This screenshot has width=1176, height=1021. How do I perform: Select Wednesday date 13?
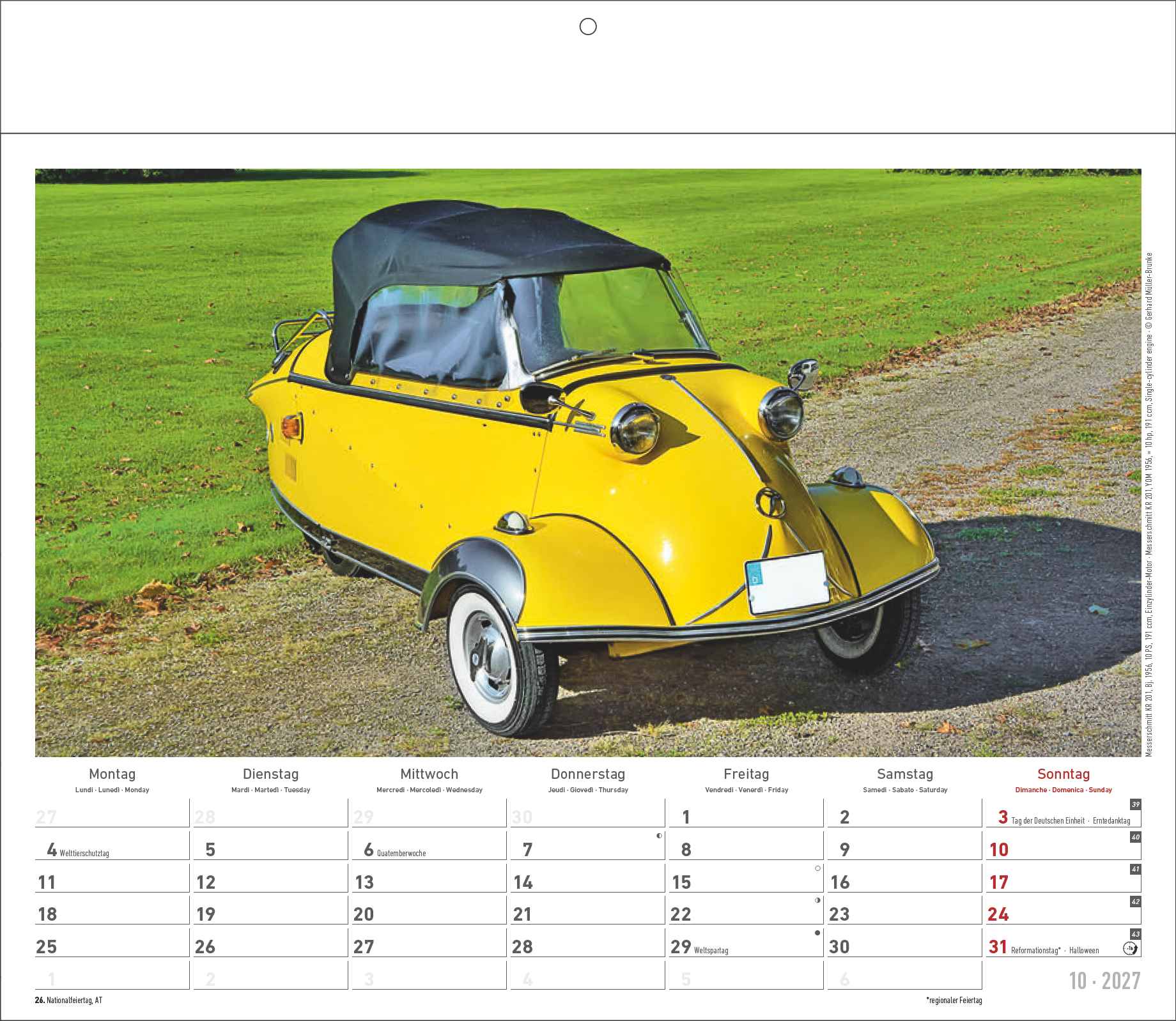click(364, 882)
